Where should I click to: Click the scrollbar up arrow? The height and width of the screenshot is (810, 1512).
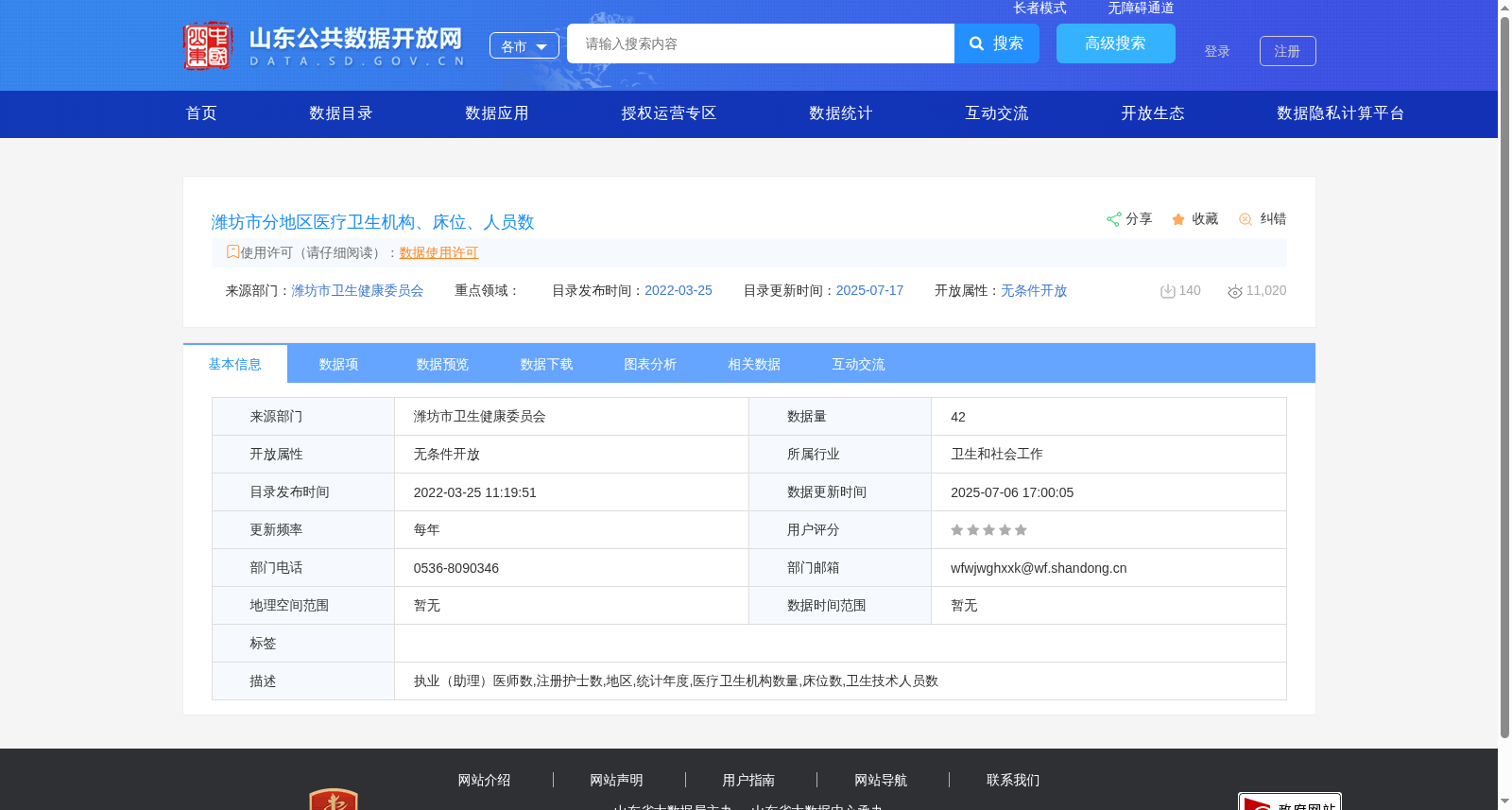(1504, 8)
